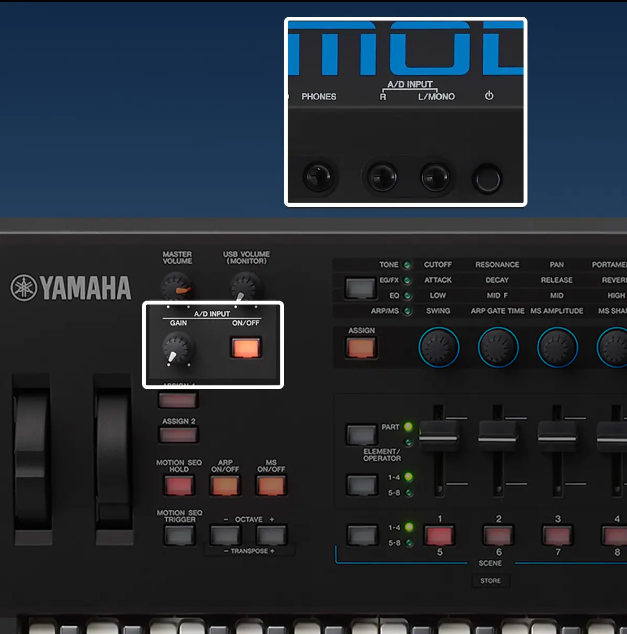Select the Scene 1/5 button
This screenshot has width=627, height=634.
coord(439,535)
